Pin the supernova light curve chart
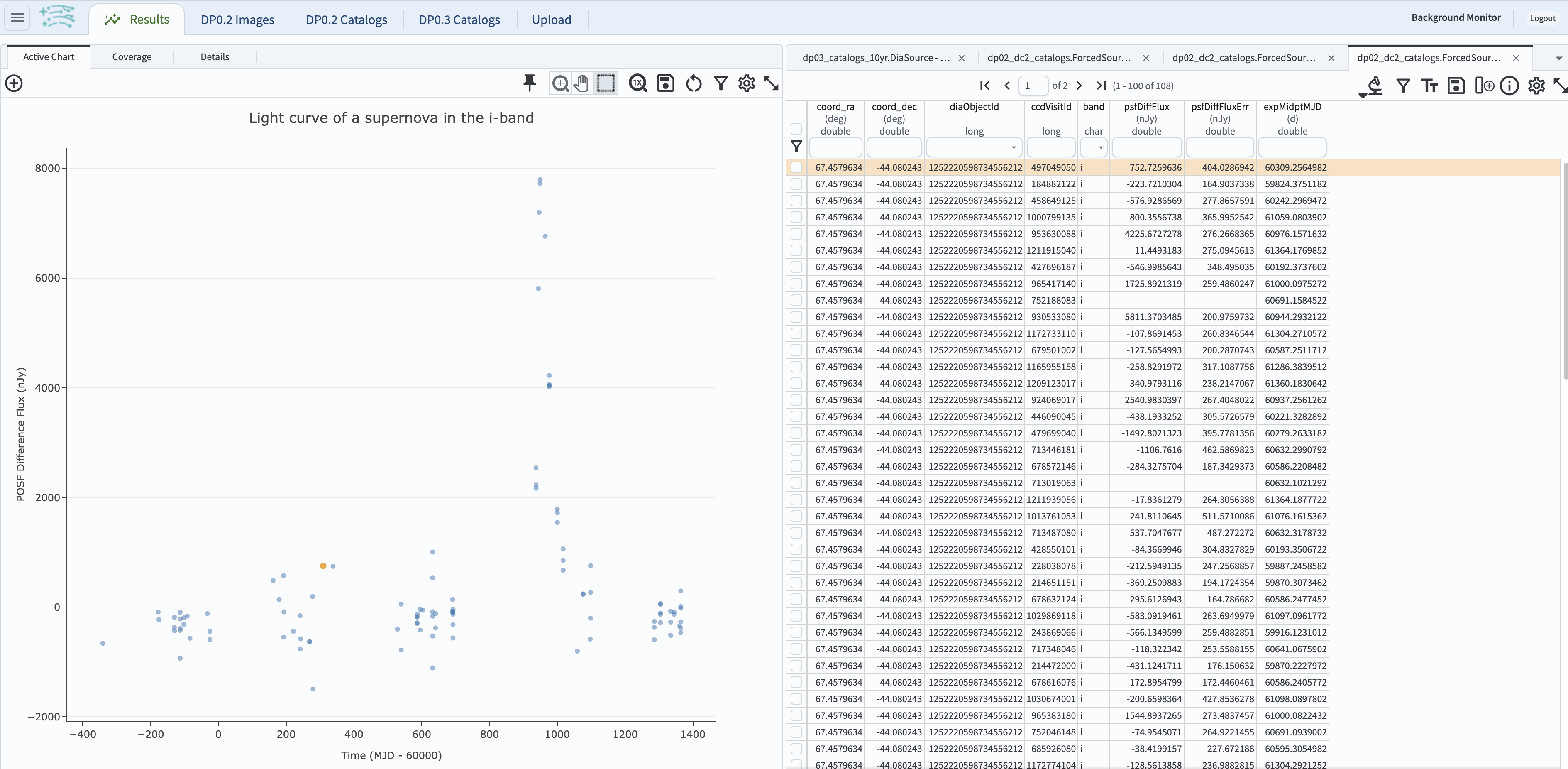 tap(530, 83)
